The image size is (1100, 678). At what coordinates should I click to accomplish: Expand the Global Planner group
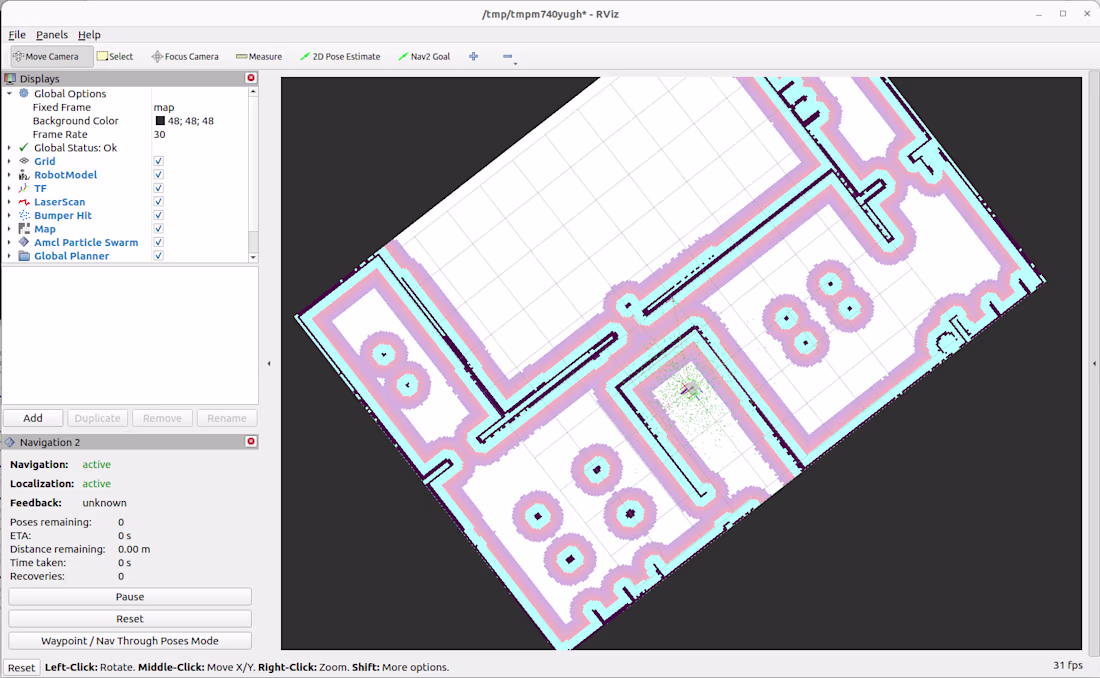[x=9, y=256]
